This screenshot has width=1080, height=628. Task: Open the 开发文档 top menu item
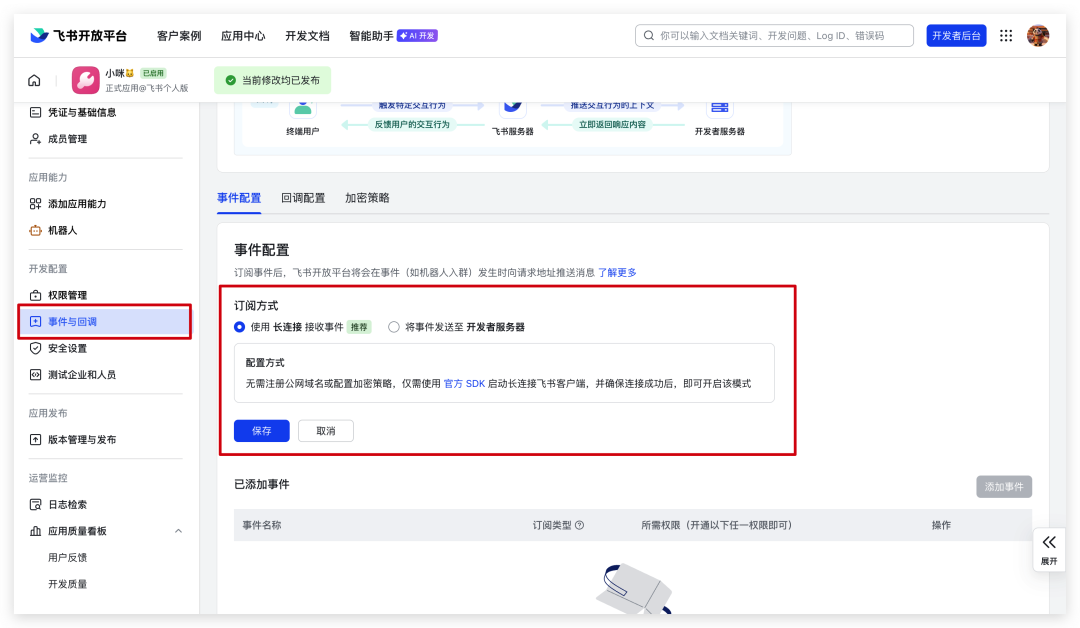click(307, 36)
